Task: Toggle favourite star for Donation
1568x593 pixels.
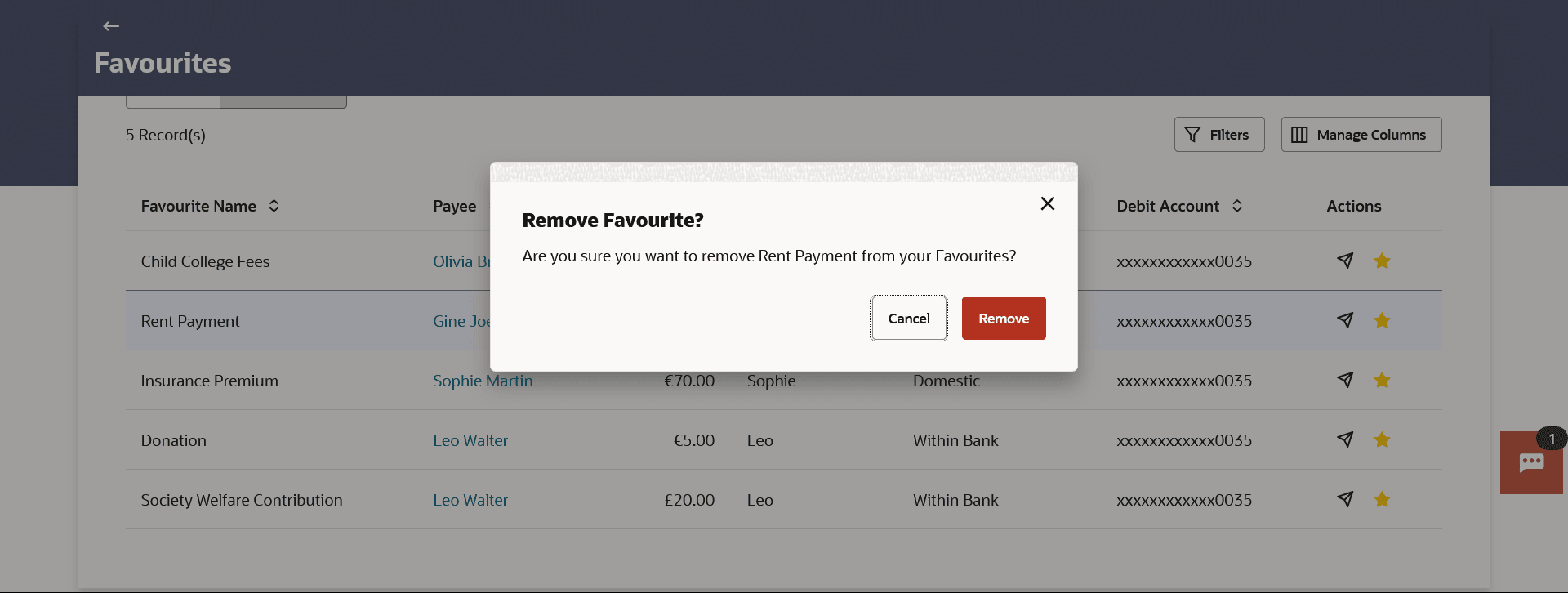Action: [x=1382, y=439]
